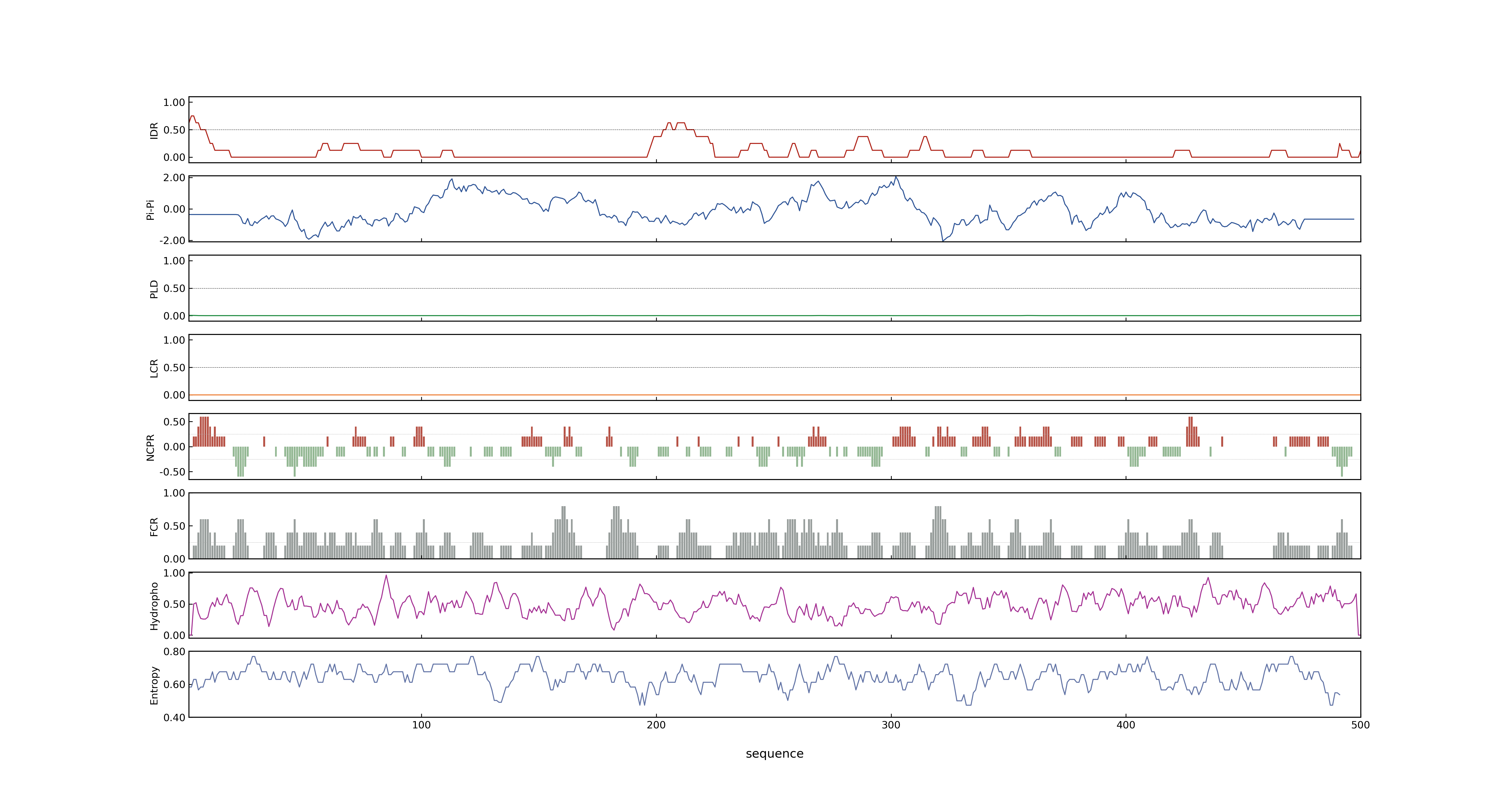
Task: Click the 'LCR' y-axis label
Action: coord(154,368)
